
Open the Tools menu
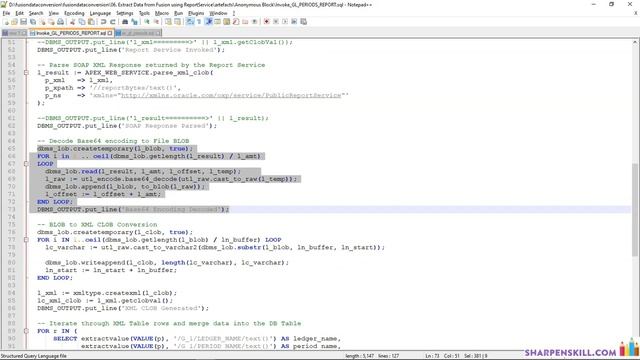tap(144, 13)
